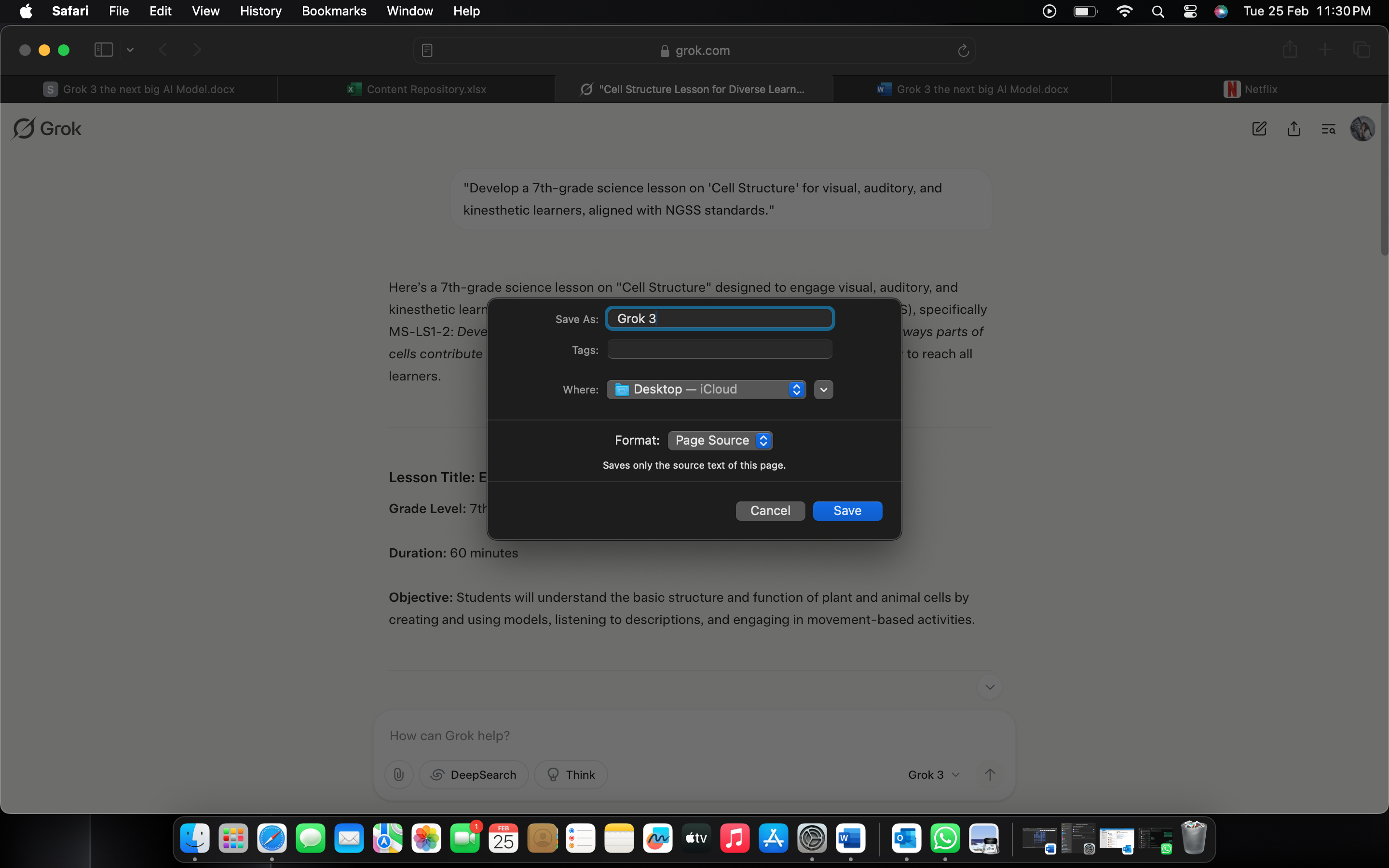Open the File menu
1389x868 pixels.
point(119,11)
